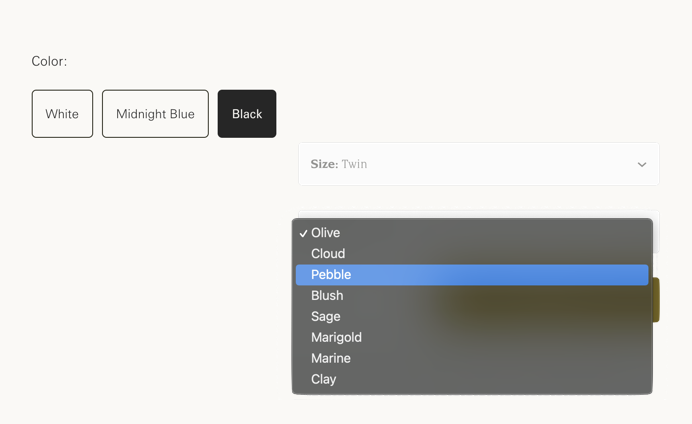Click the olive-colored button edge beside the menu
The image size is (692, 424).
[656, 300]
